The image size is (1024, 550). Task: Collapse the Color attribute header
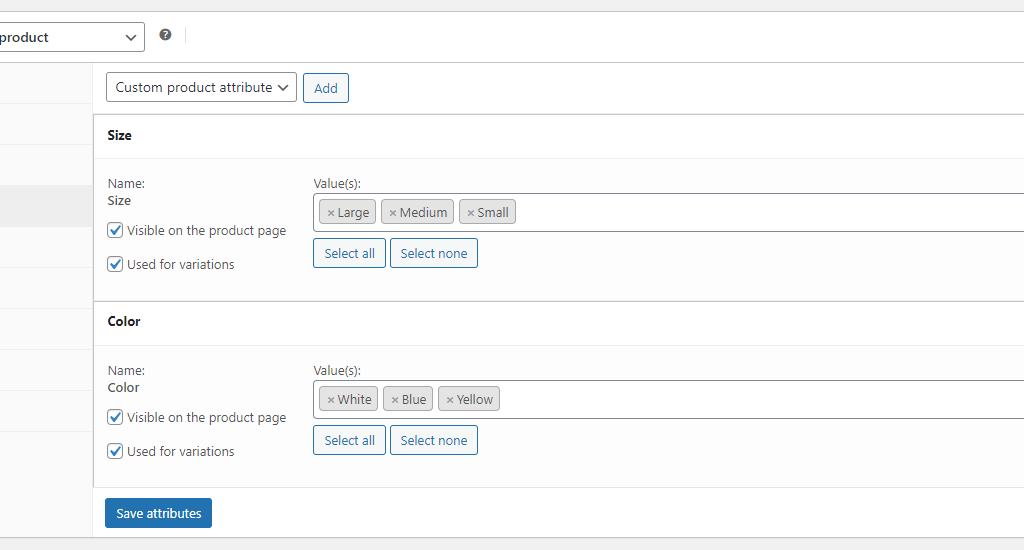point(558,322)
